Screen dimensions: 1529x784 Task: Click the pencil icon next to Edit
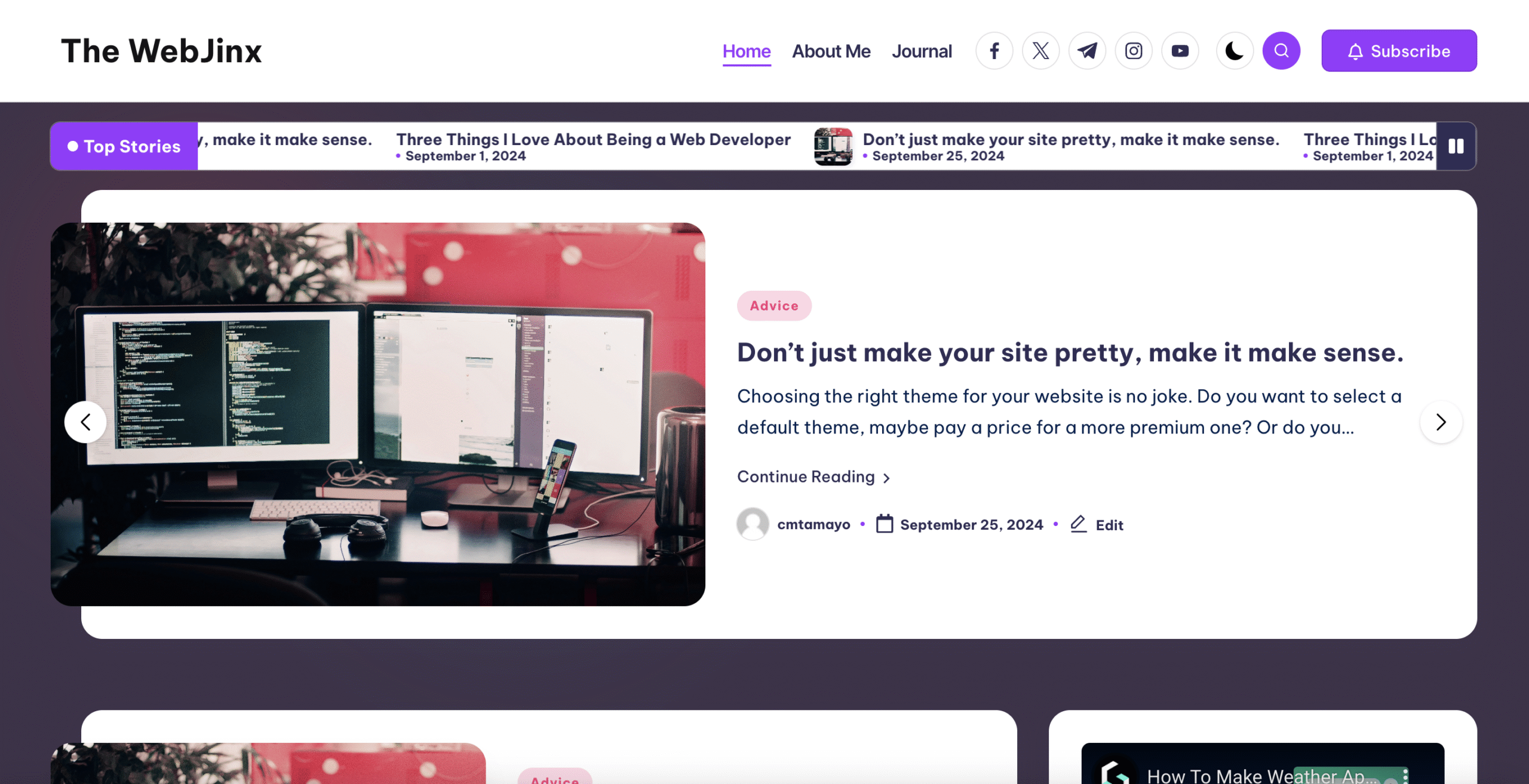point(1078,524)
